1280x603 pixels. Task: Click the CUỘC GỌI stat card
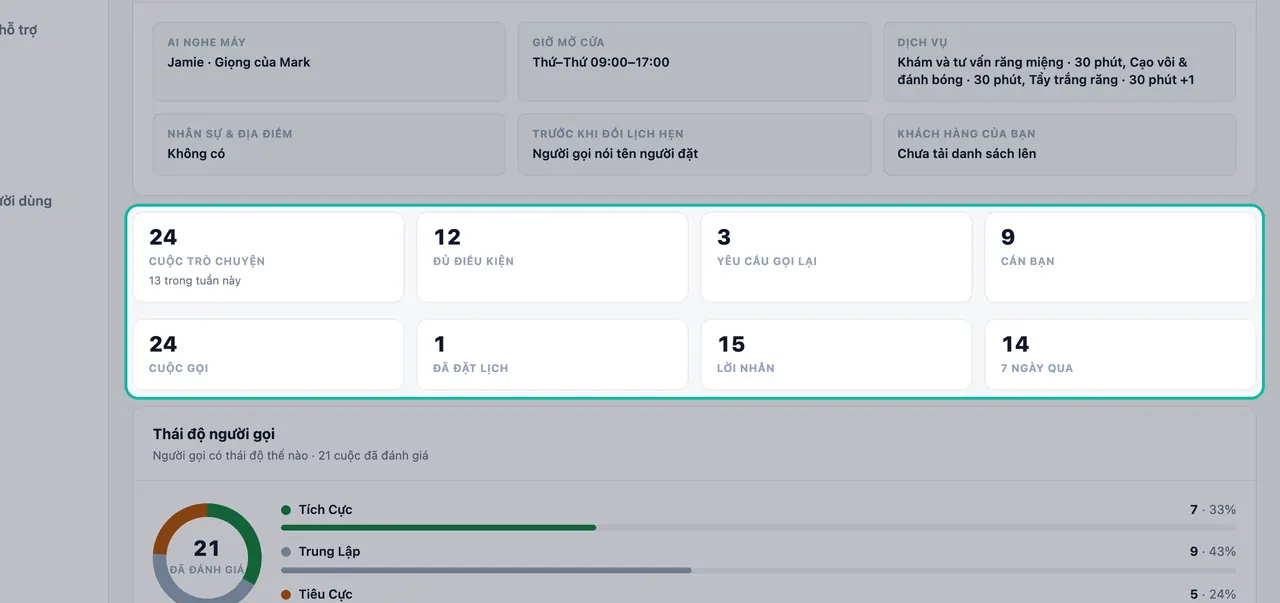268,354
